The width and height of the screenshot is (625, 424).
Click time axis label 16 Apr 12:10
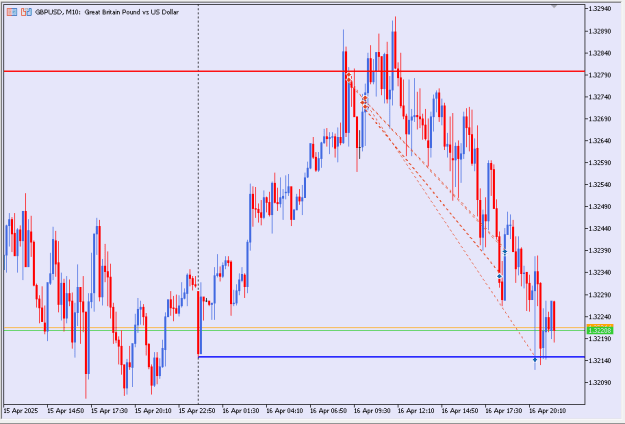point(416,410)
